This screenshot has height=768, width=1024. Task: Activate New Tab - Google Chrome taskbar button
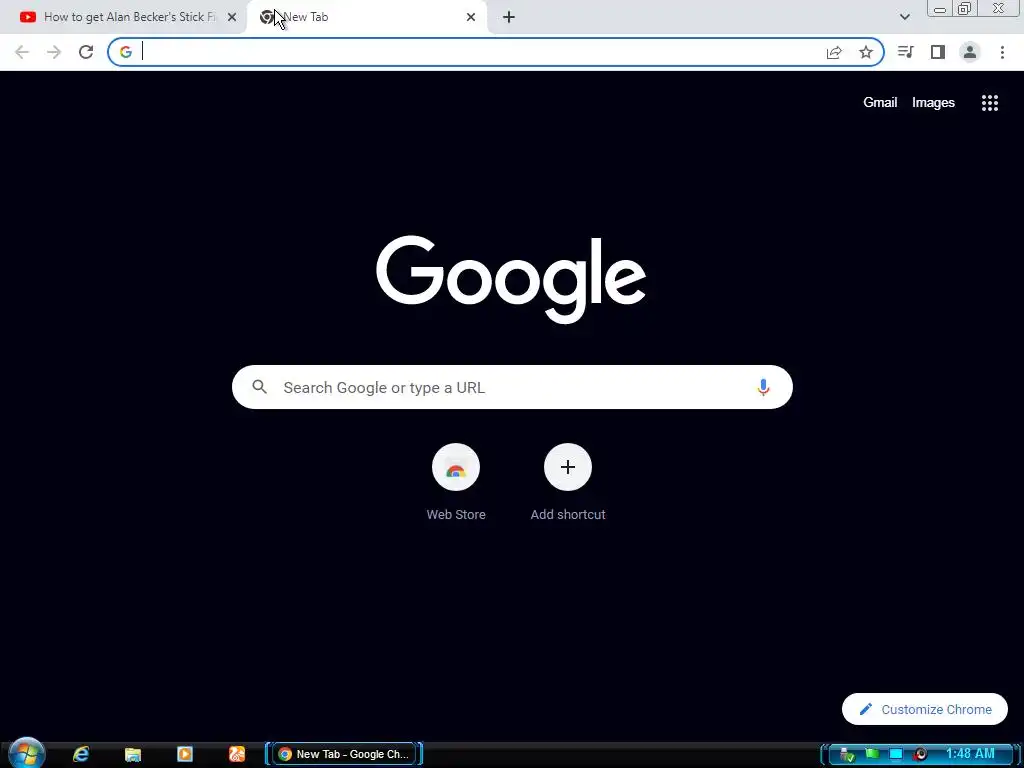coord(344,754)
